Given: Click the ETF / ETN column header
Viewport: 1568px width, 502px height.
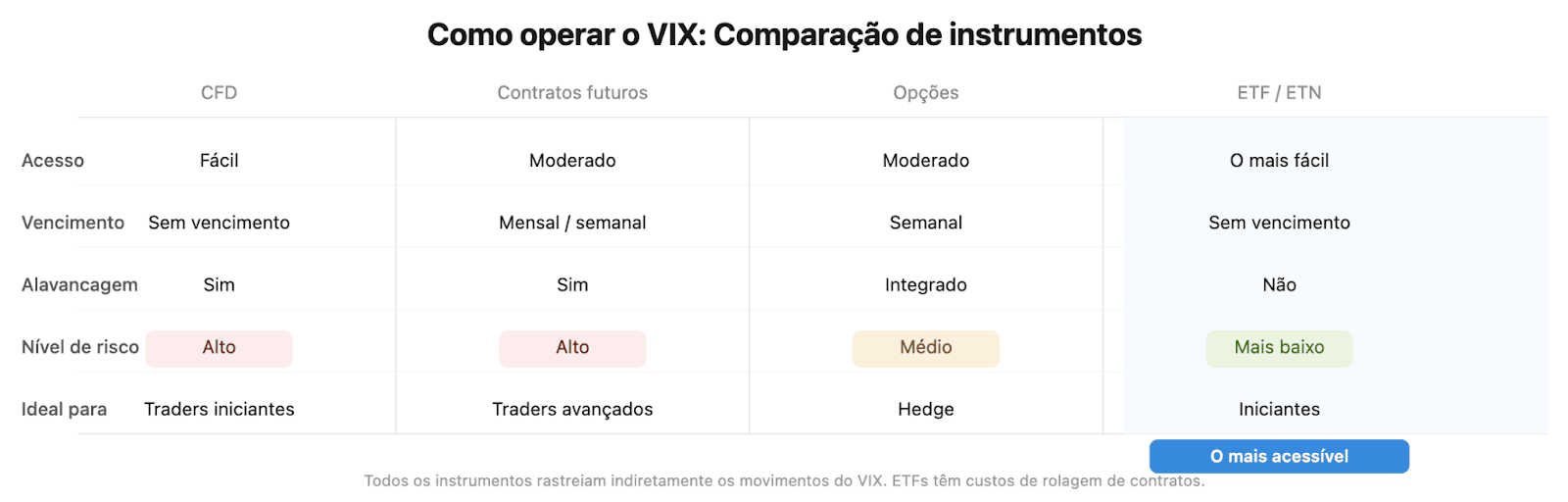Looking at the screenshot, I should coord(1279,93).
